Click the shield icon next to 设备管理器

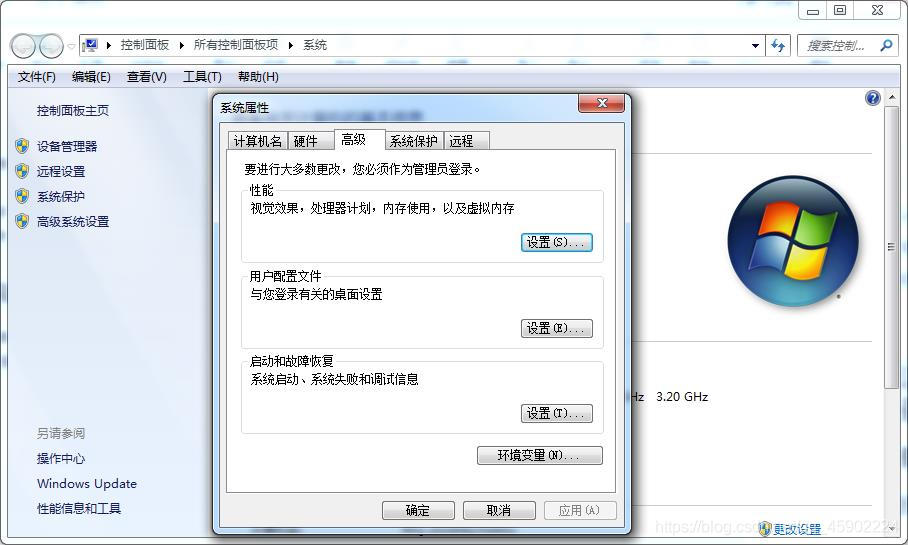point(22,146)
